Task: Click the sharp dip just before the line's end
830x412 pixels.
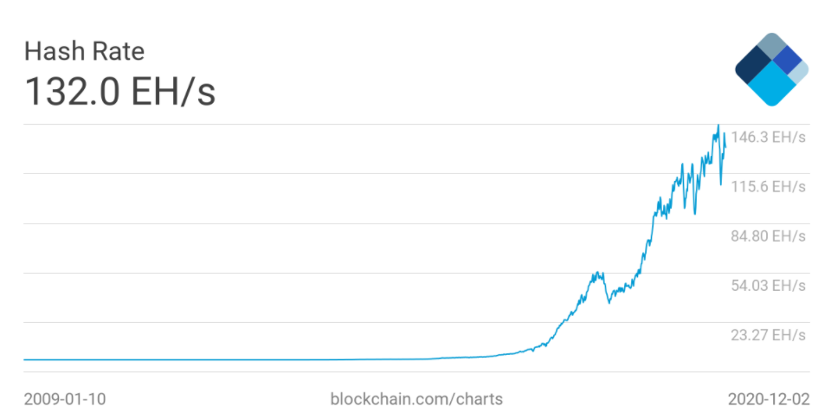Action: (721, 184)
